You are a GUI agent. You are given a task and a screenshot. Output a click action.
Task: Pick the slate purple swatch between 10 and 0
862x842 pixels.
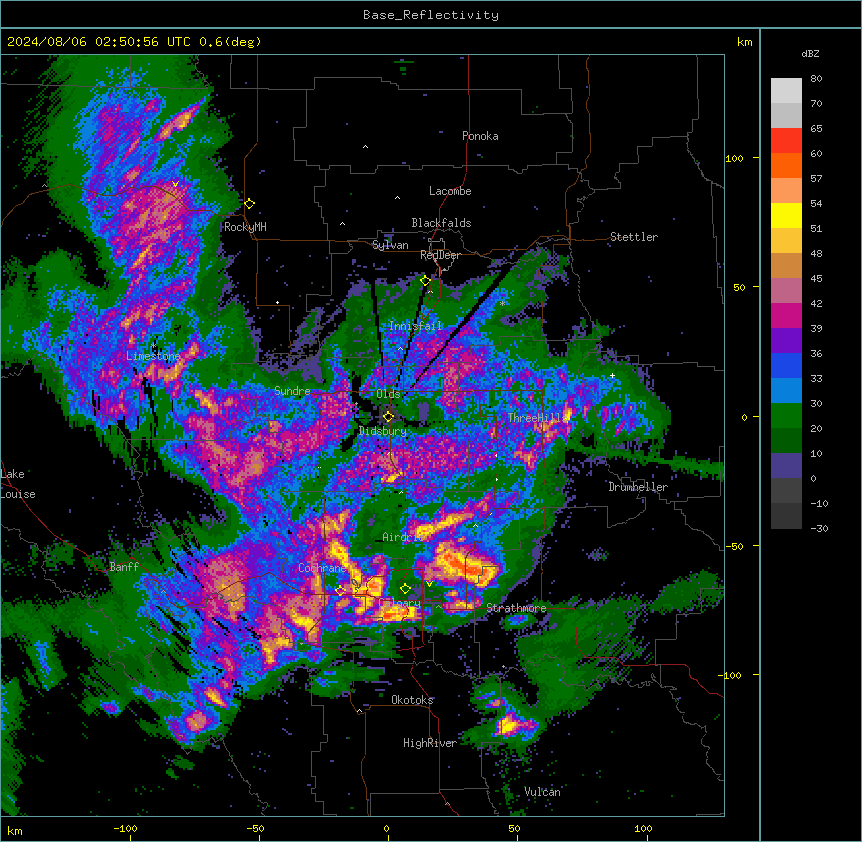[786, 466]
